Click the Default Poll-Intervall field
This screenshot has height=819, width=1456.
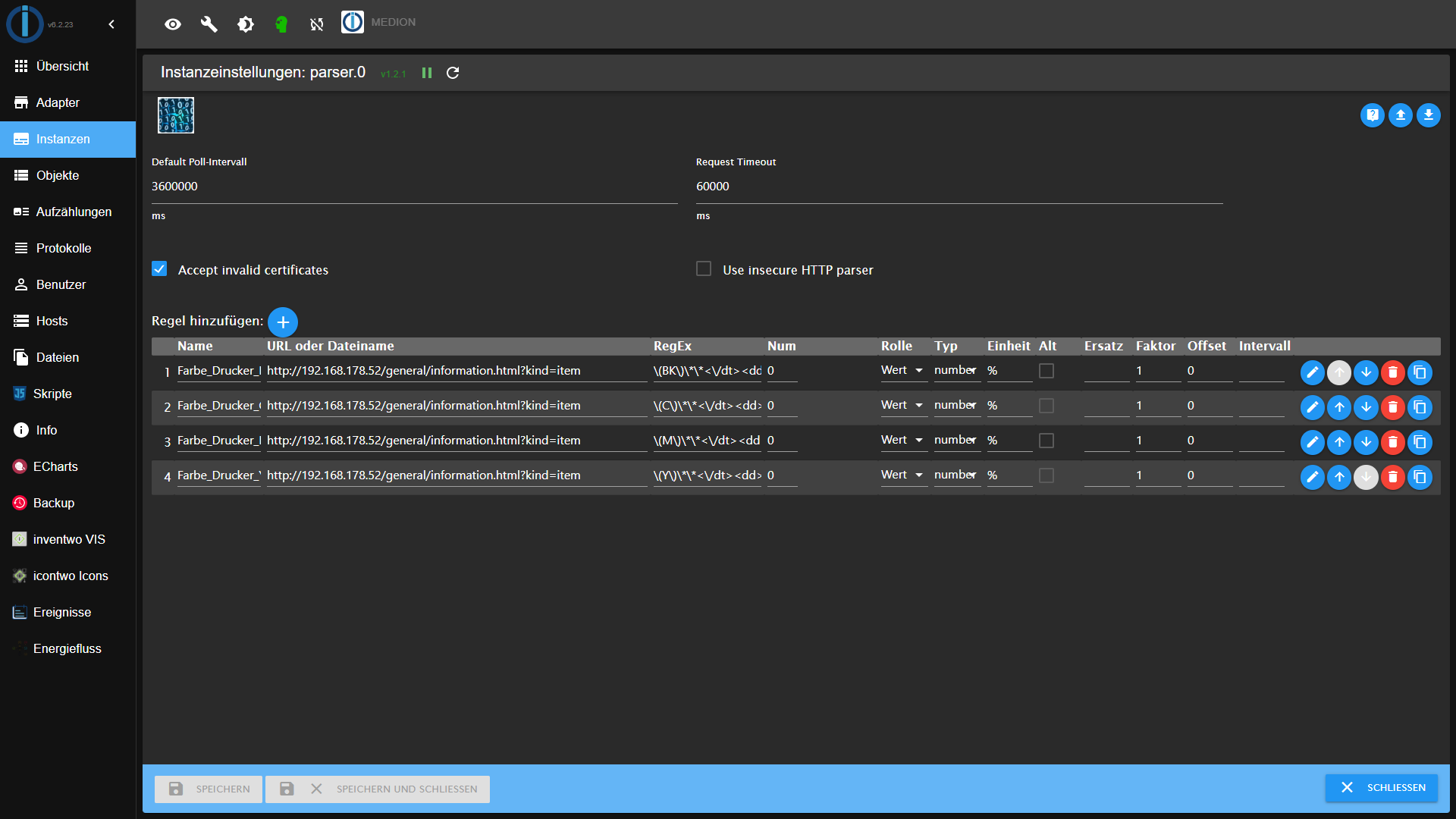click(x=414, y=187)
